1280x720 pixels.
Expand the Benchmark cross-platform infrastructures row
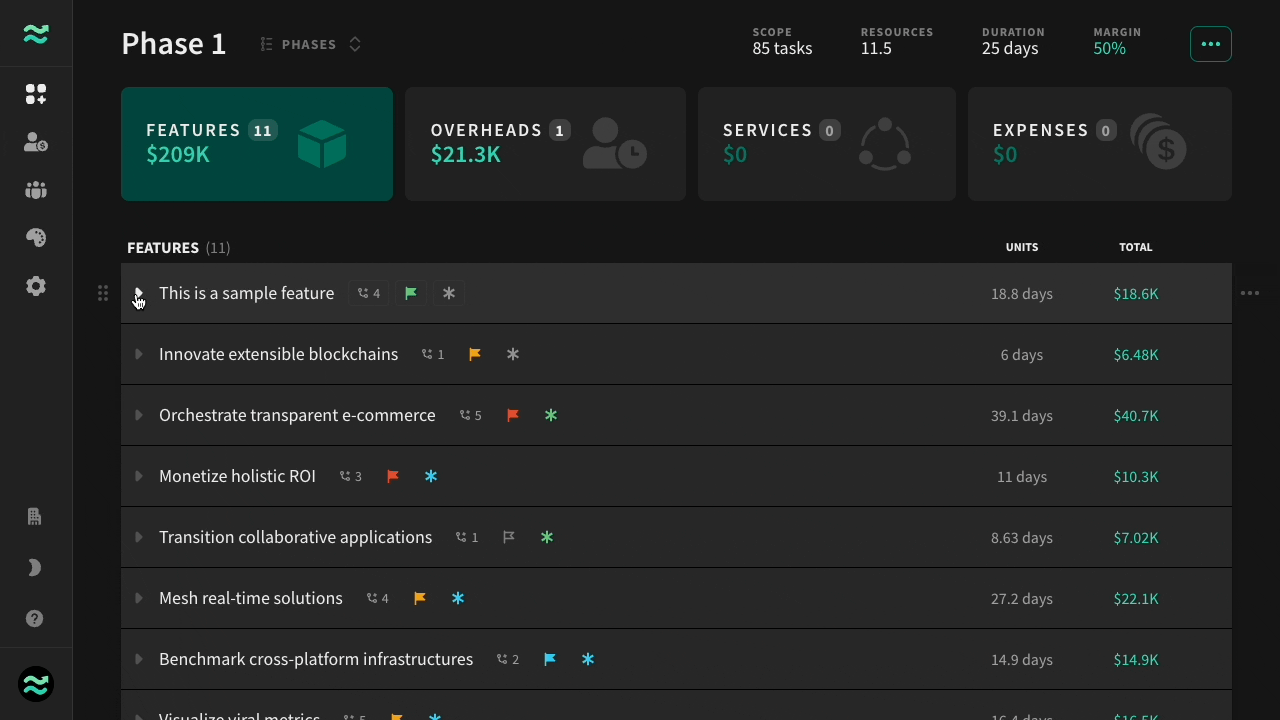[139, 659]
